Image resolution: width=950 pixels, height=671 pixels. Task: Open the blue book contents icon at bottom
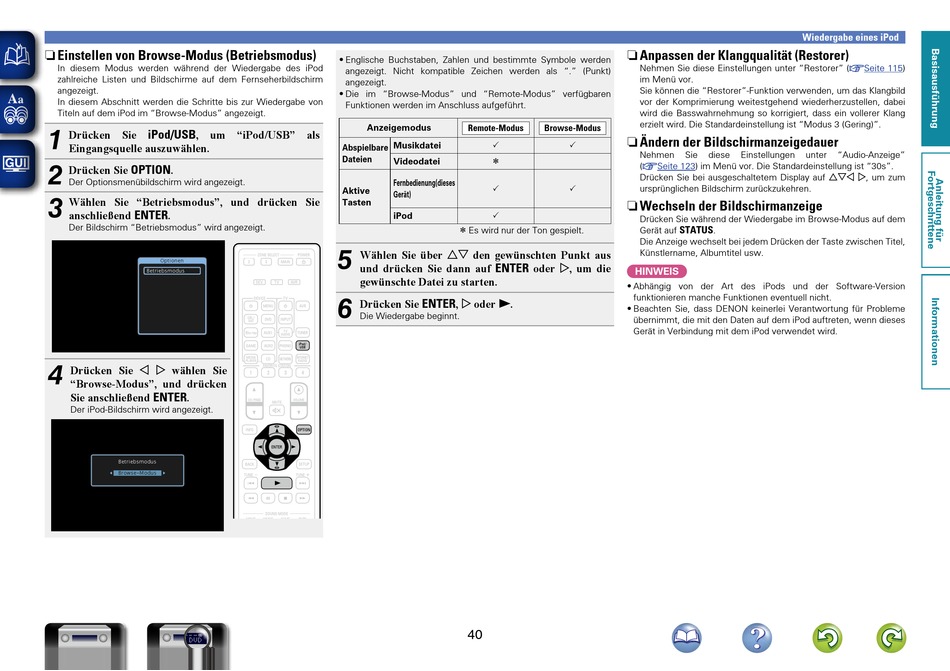tap(686, 637)
